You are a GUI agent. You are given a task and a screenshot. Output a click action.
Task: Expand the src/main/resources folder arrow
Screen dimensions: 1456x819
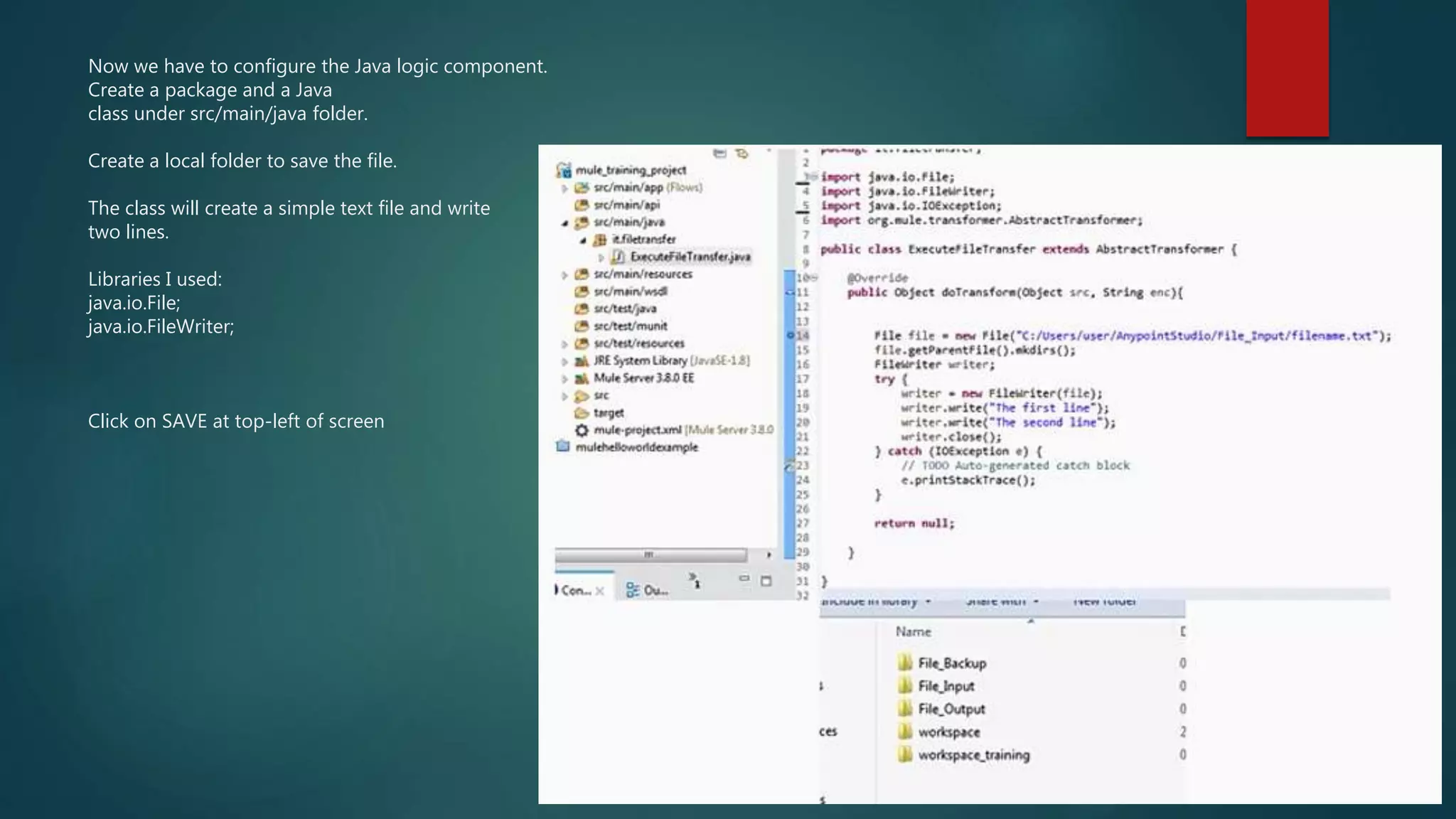tap(564, 275)
